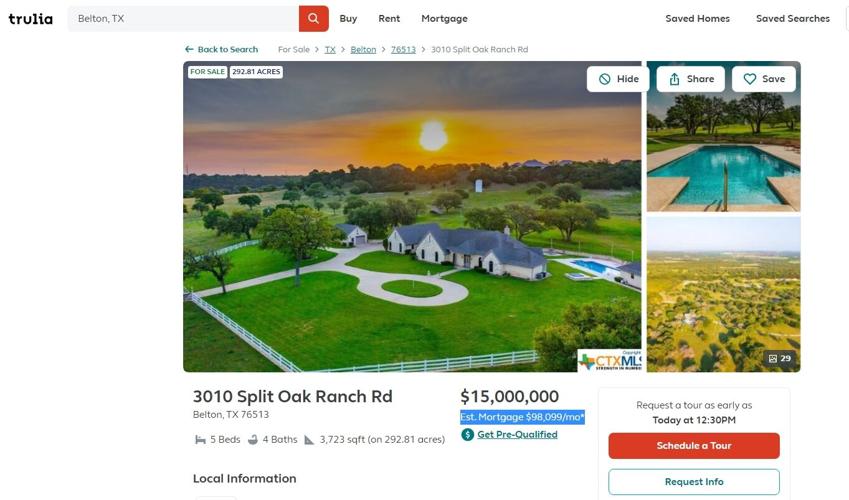
Task: Click the TX breadcrumb link
Action: 330,49
